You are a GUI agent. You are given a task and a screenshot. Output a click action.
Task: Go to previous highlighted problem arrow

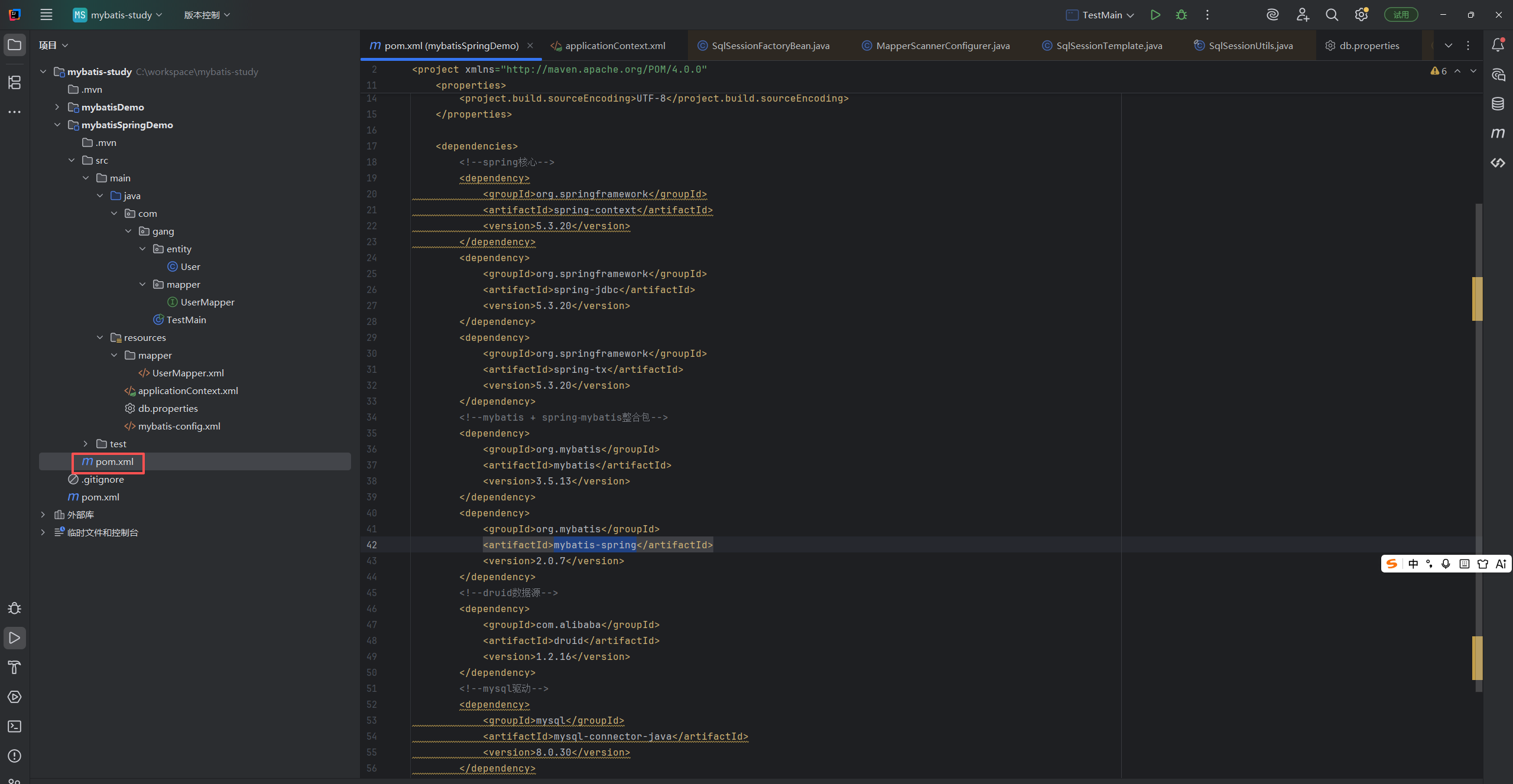point(1457,71)
